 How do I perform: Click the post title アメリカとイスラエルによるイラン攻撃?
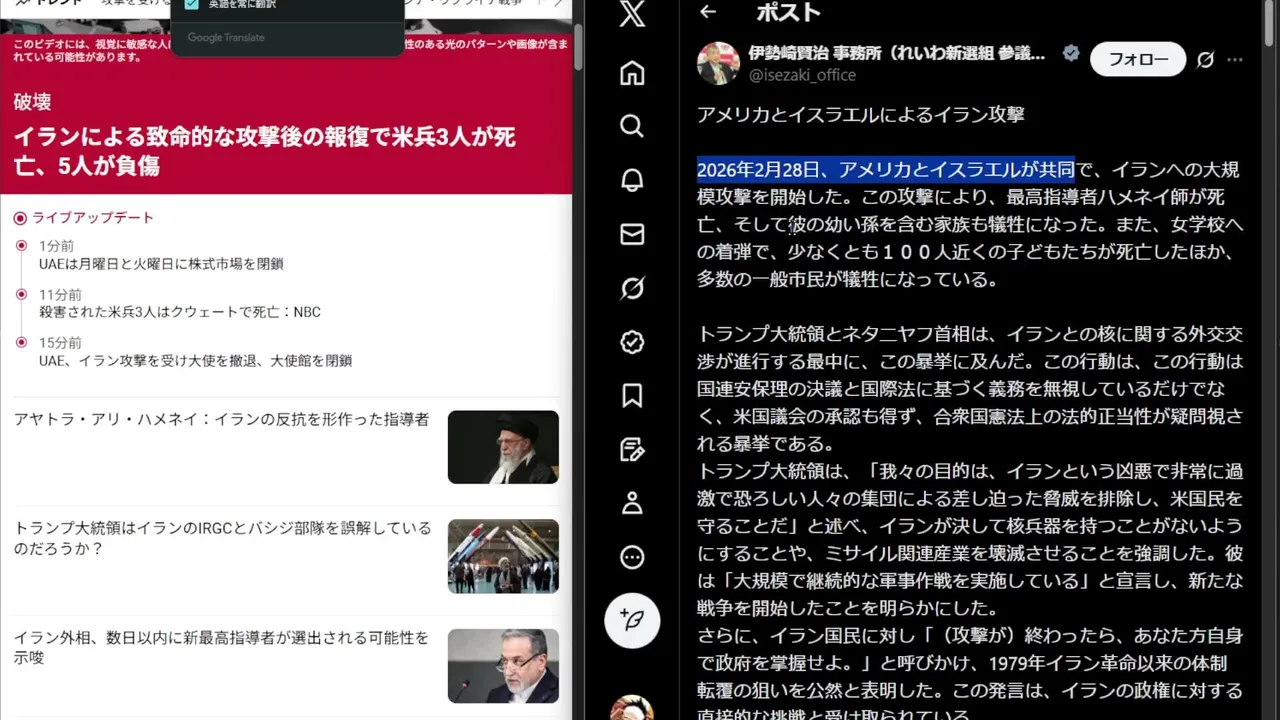861,114
